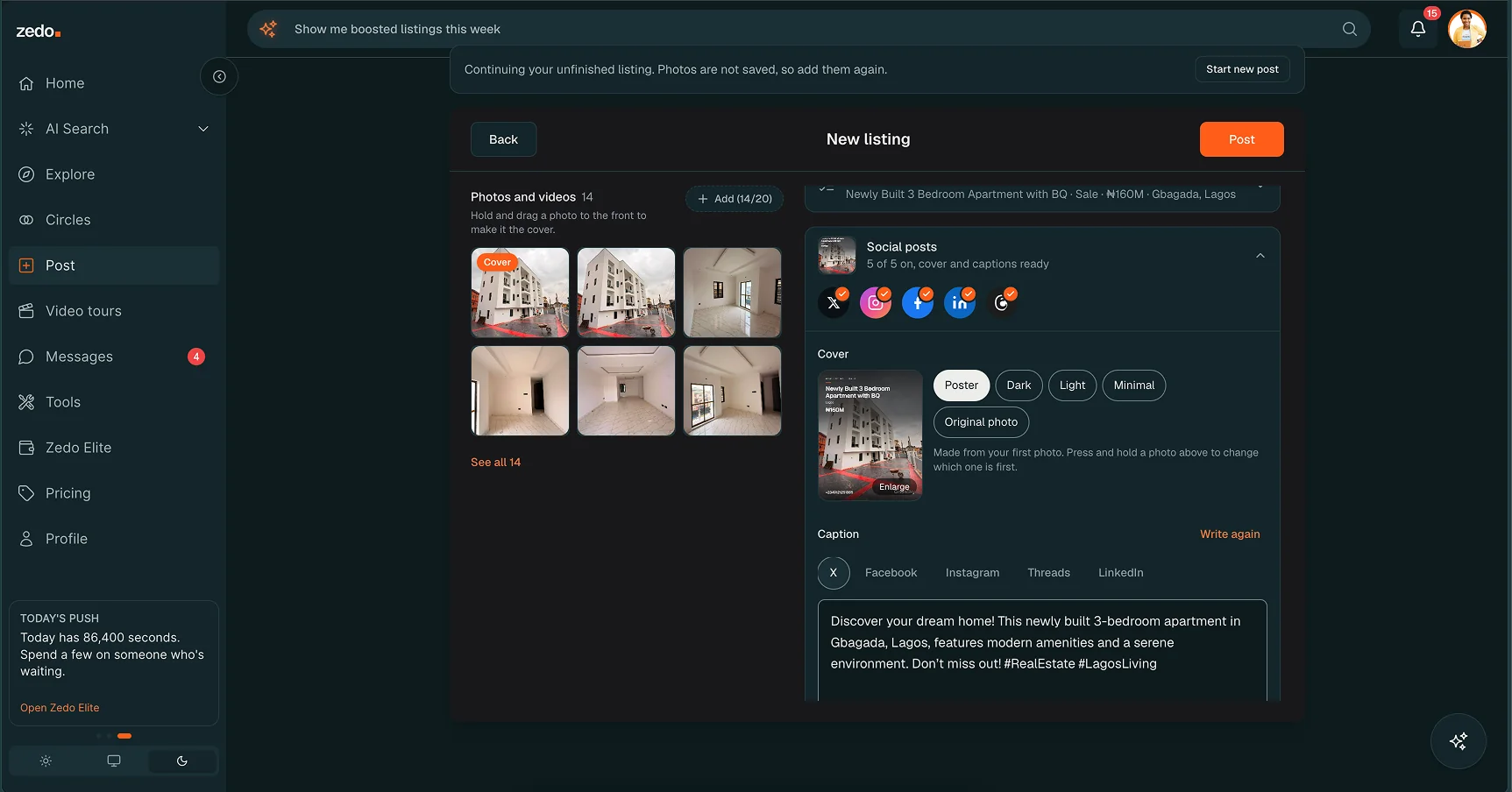Select the Minimal cover style
Viewport: 1512px width, 792px height.
click(x=1134, y=385)
